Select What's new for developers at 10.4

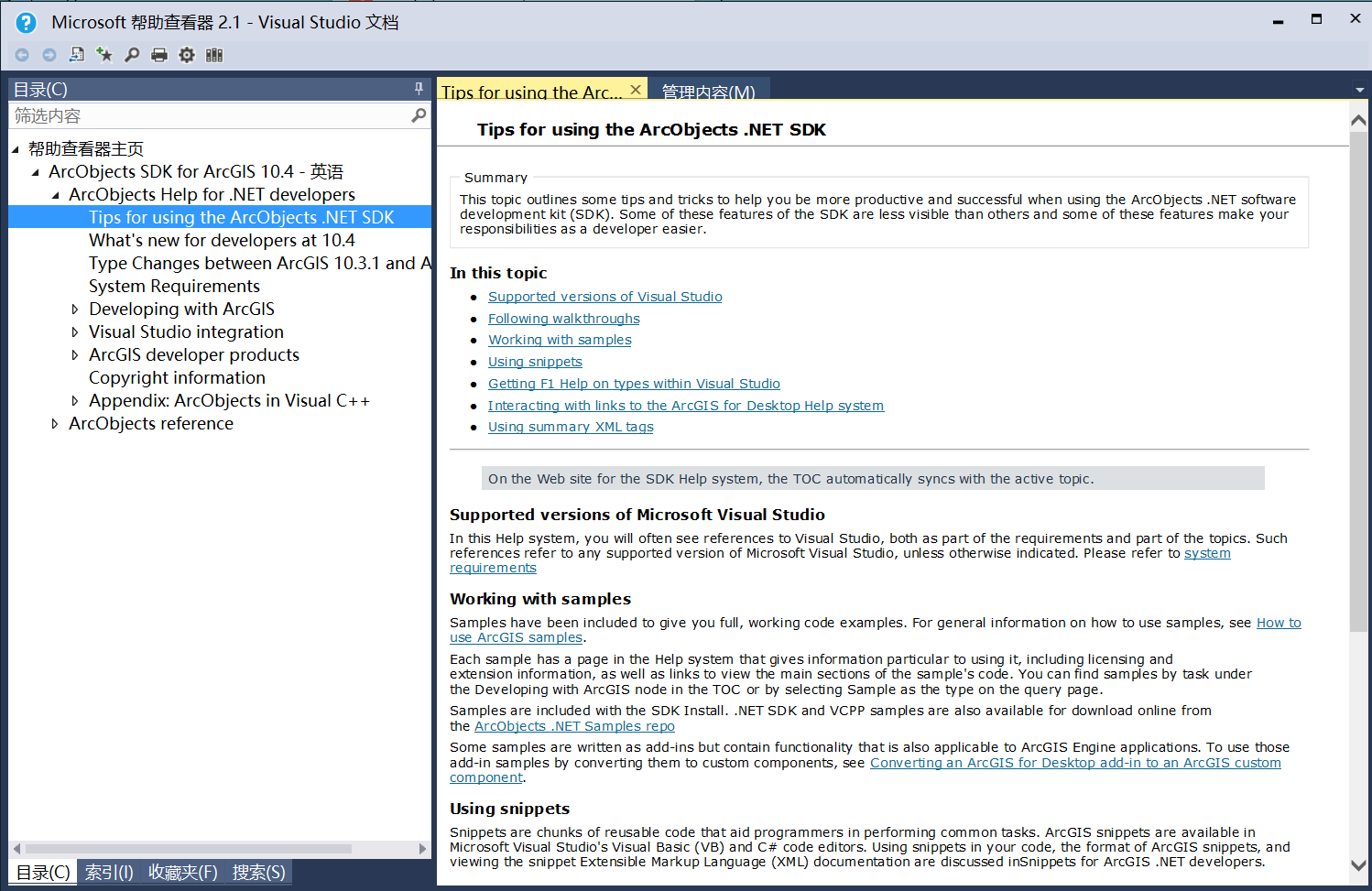[x=222, y=241]
